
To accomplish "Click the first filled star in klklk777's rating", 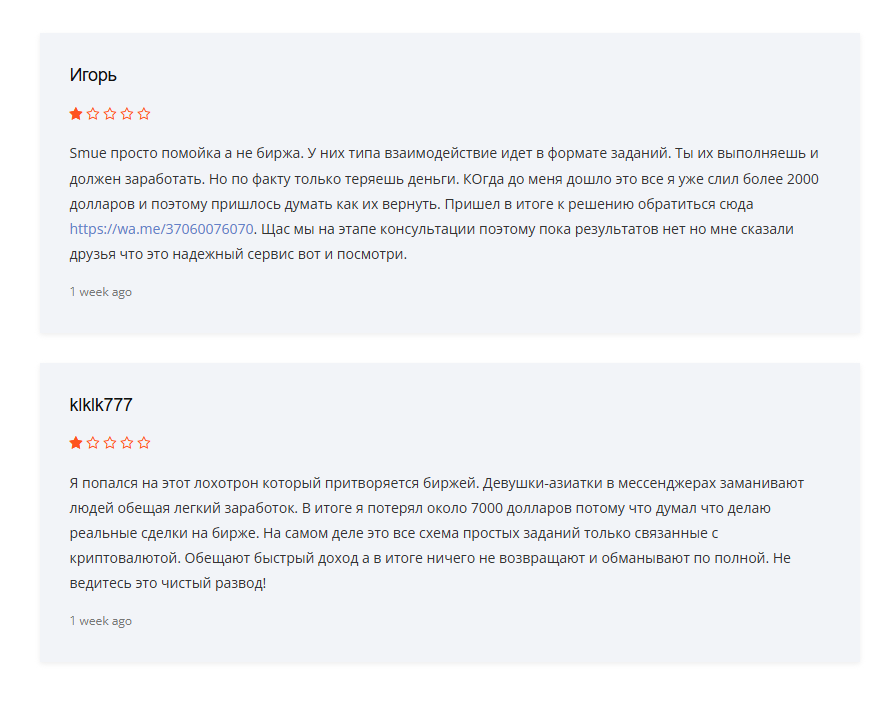I will 76,442.
